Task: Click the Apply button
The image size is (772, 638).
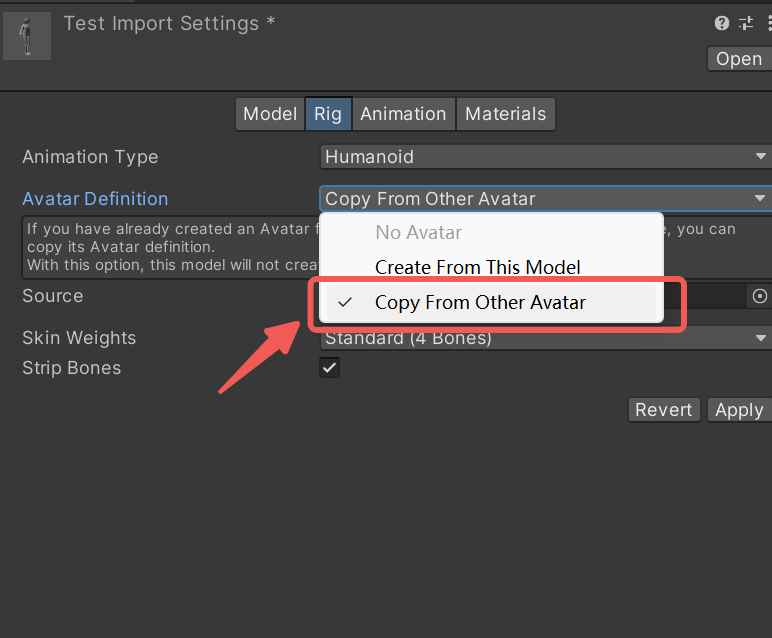Action: tap(740, 410)
